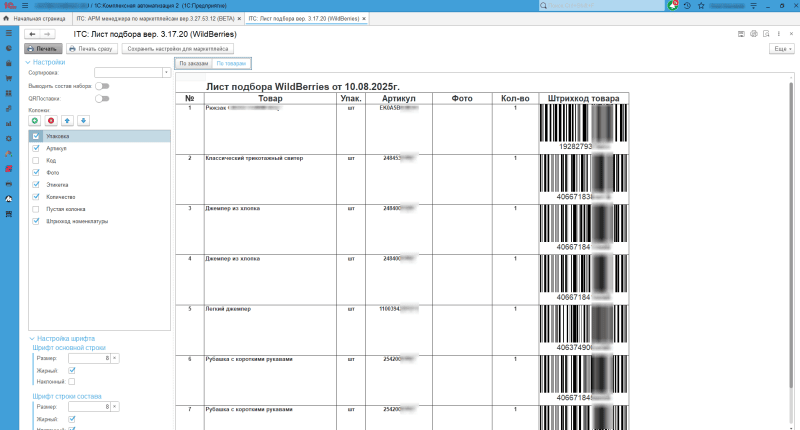Click 'Сохранить настройки для маркетплейса' button
800x430 pixels.
click(x=178, y=48)
